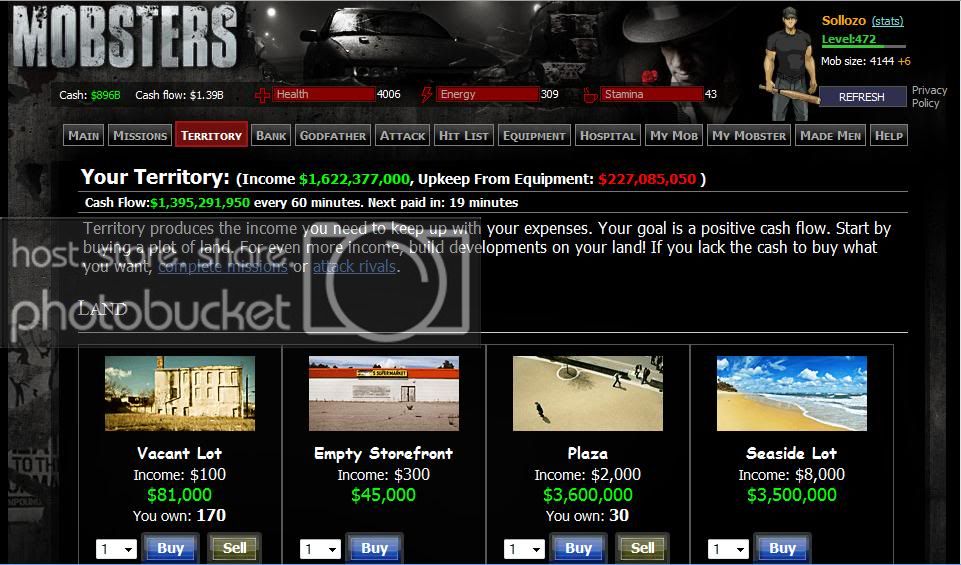Click the Energy bar
The image size is (961, 565).
[x=487, y=94]
